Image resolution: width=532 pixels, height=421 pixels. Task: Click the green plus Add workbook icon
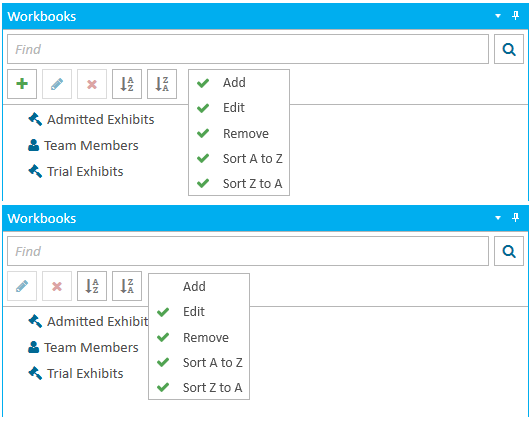(x=22, y=84)
